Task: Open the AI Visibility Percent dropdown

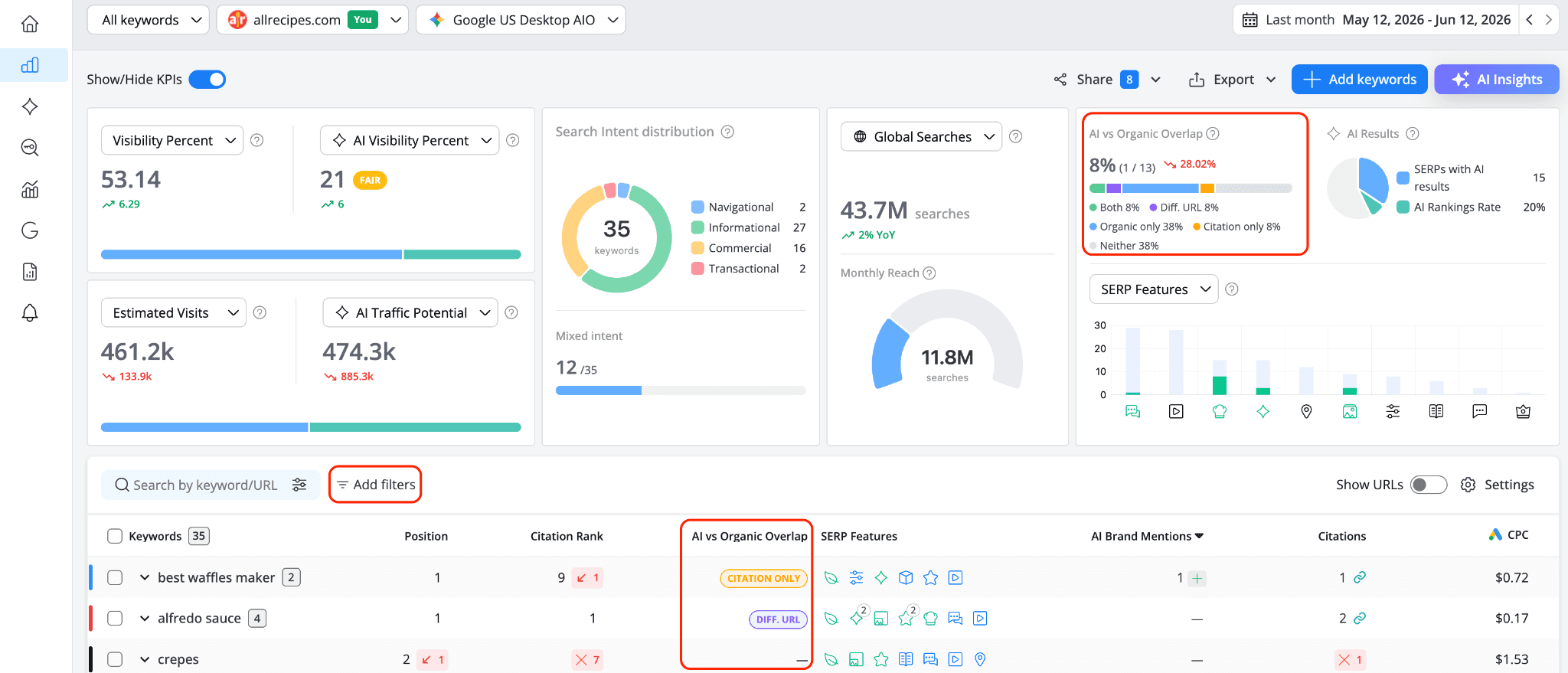Action: coord(410,140)
